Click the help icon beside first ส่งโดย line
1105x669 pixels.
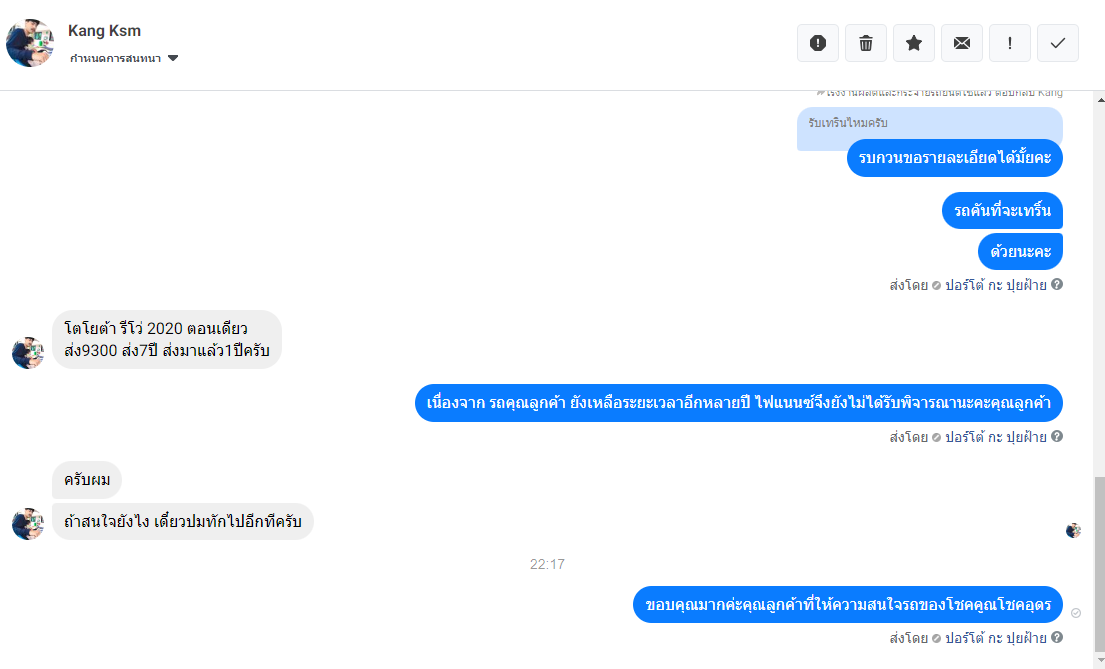pyautogui.click(x=1056, y=284)
